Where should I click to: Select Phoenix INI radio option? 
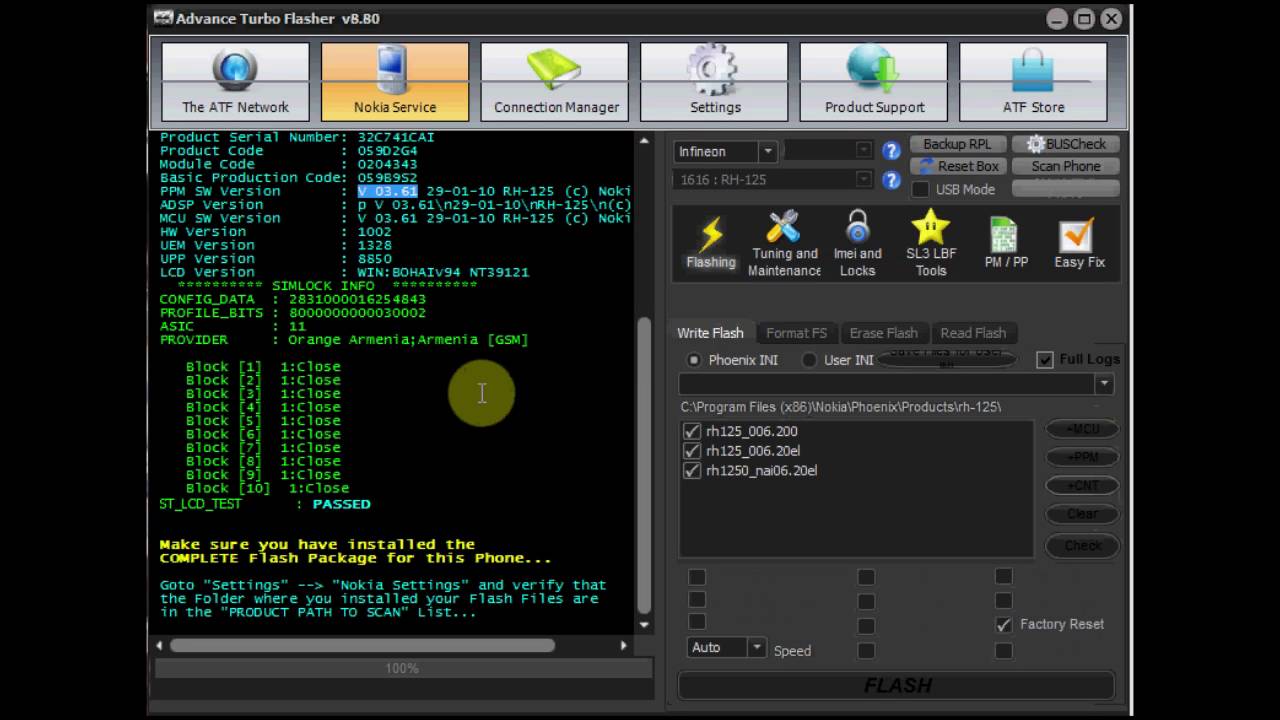[693, 360]
